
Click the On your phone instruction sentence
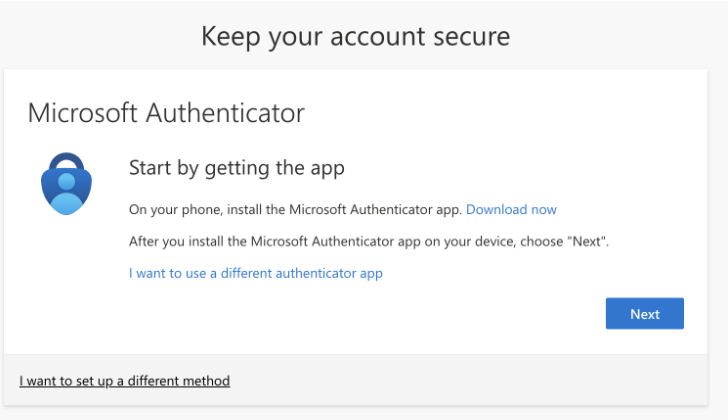point(296,210)
